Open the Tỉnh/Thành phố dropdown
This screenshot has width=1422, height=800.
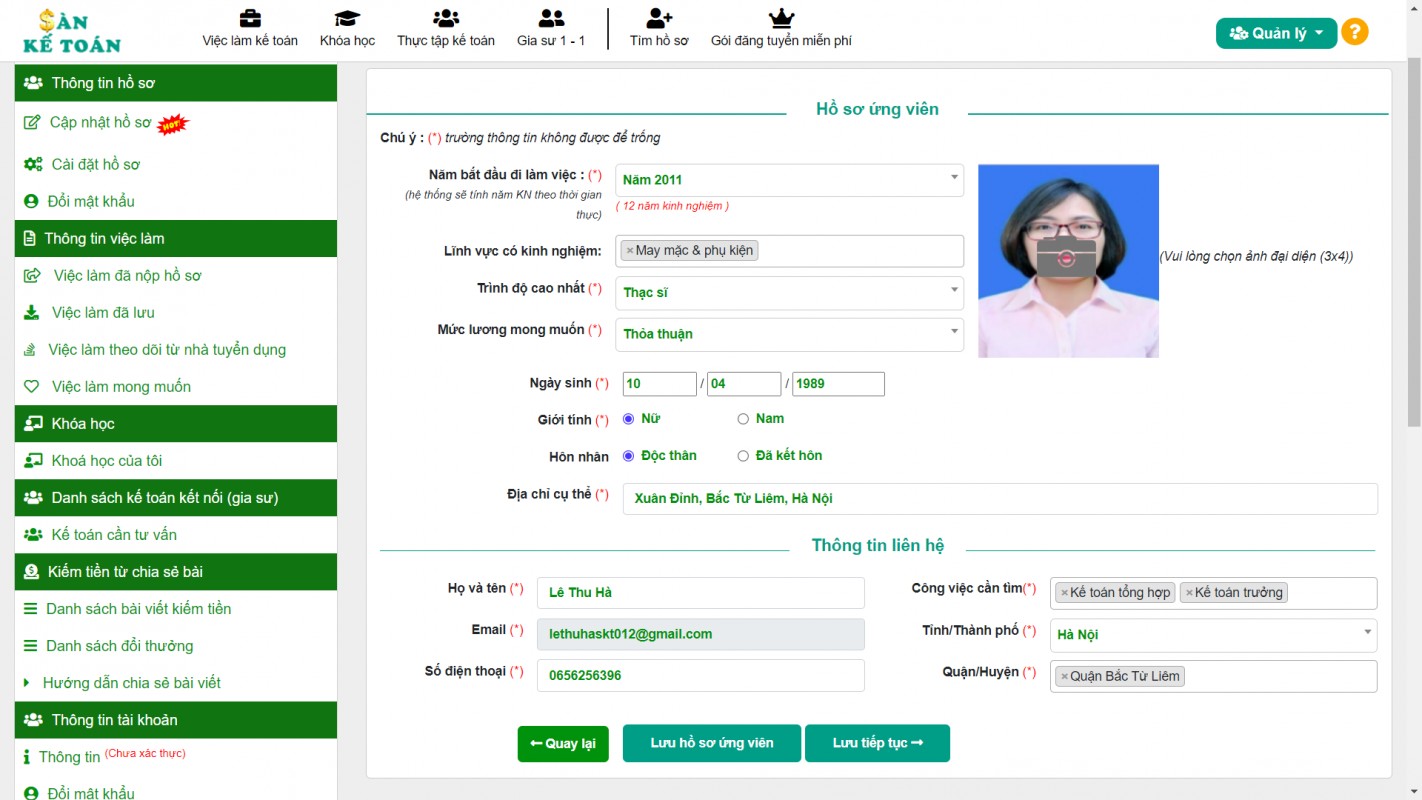(x=1213, y=635)
